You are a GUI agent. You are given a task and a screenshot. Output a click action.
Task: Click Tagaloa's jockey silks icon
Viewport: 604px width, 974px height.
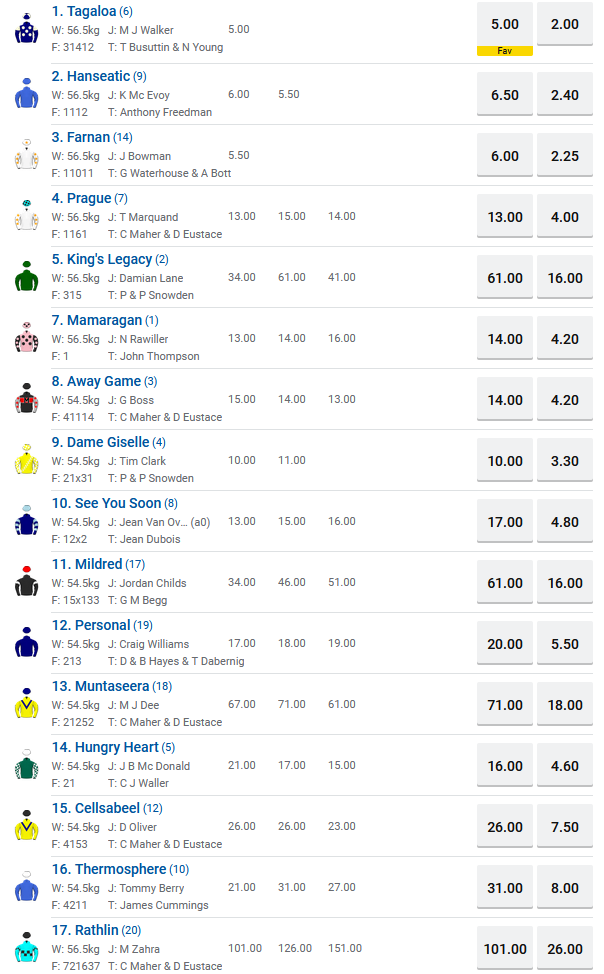[x=26, y=29]
